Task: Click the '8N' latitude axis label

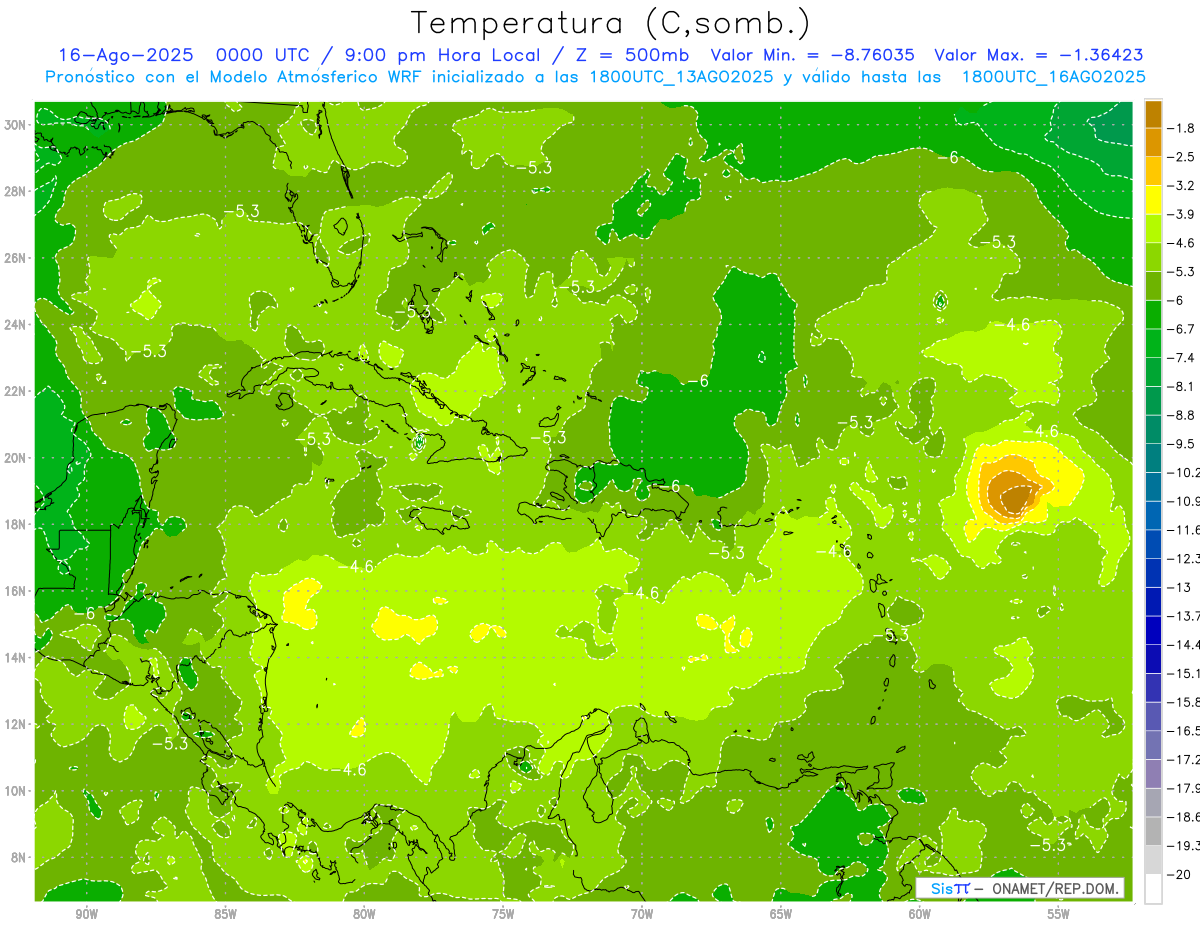Action: point(20,857)
